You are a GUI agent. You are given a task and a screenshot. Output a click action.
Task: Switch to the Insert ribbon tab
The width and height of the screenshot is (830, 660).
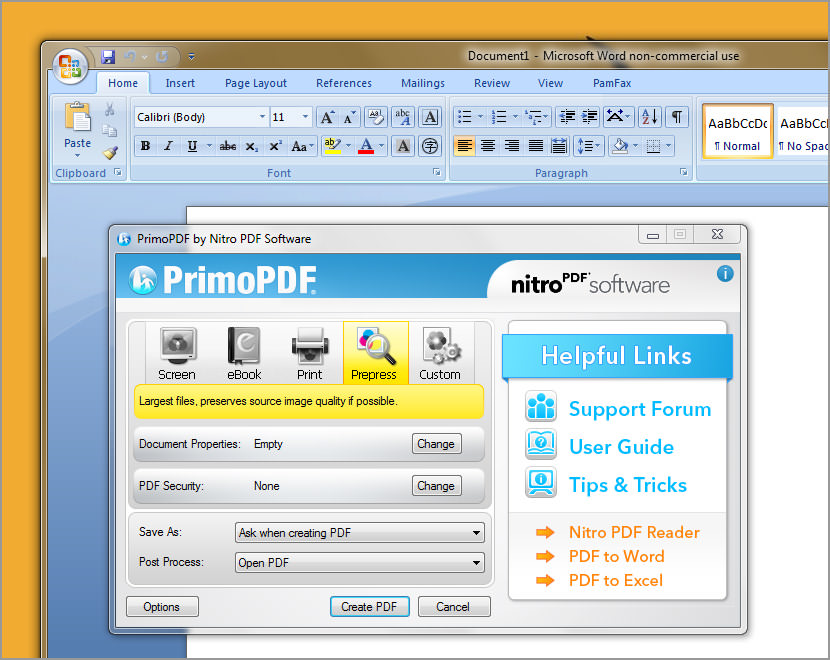coord(179,83)
